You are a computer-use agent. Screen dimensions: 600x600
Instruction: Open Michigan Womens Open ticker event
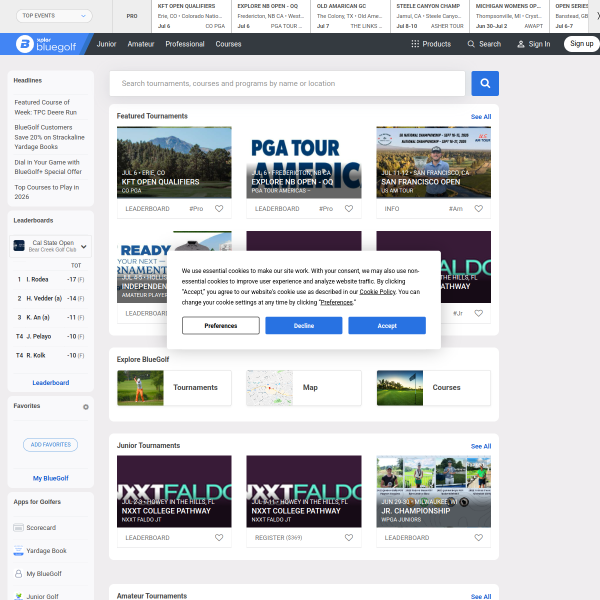coord(509,16)
